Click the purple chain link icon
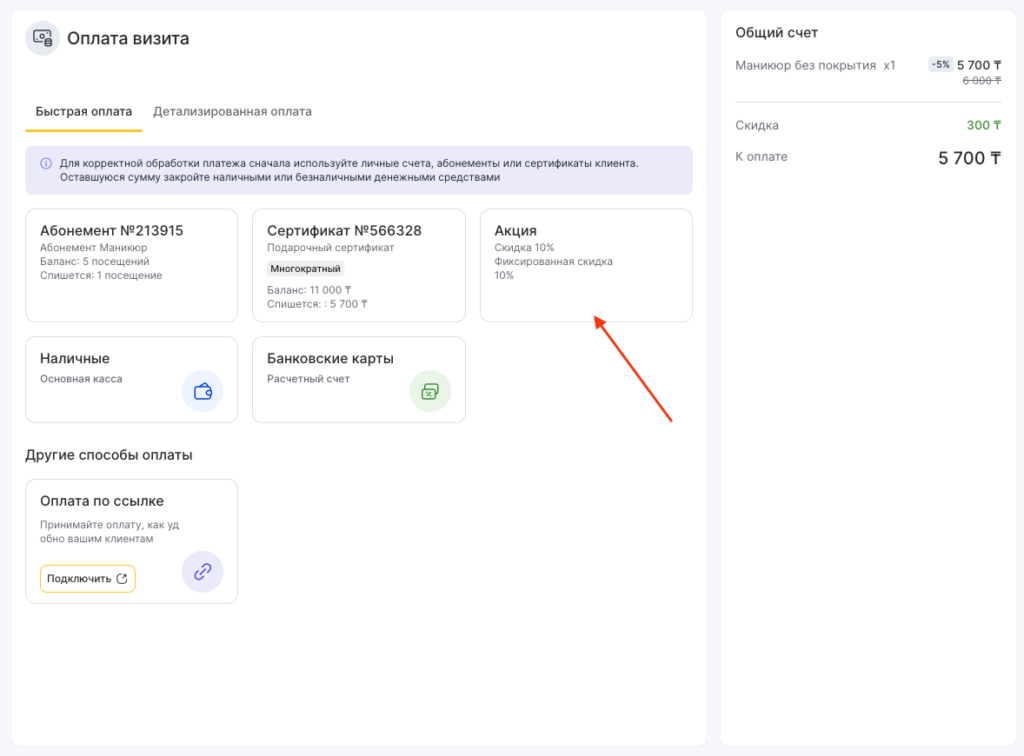The image size is (1024, 756). coord(202,572)
